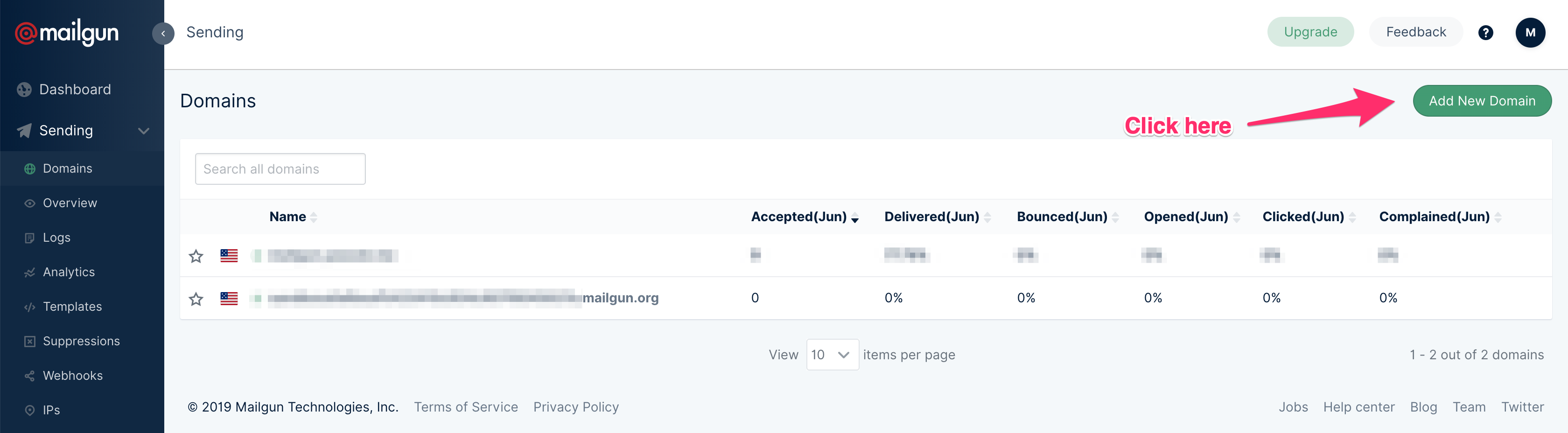Collapse sidebar using the arrow icon

tap(163, 34)
